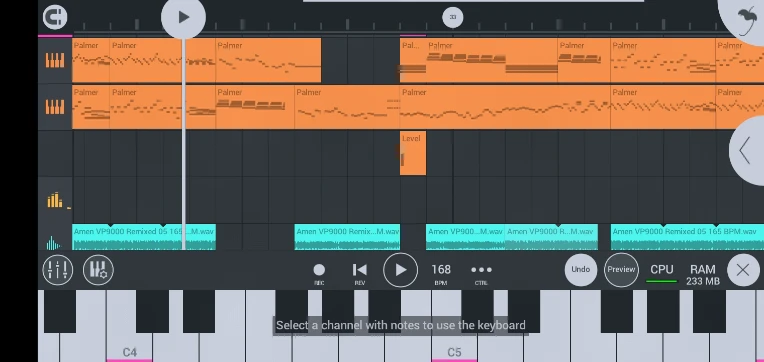Open the CTRL three-dots menu
The width and height of the screenshot is (764, 362).
(x=481, y=273)
